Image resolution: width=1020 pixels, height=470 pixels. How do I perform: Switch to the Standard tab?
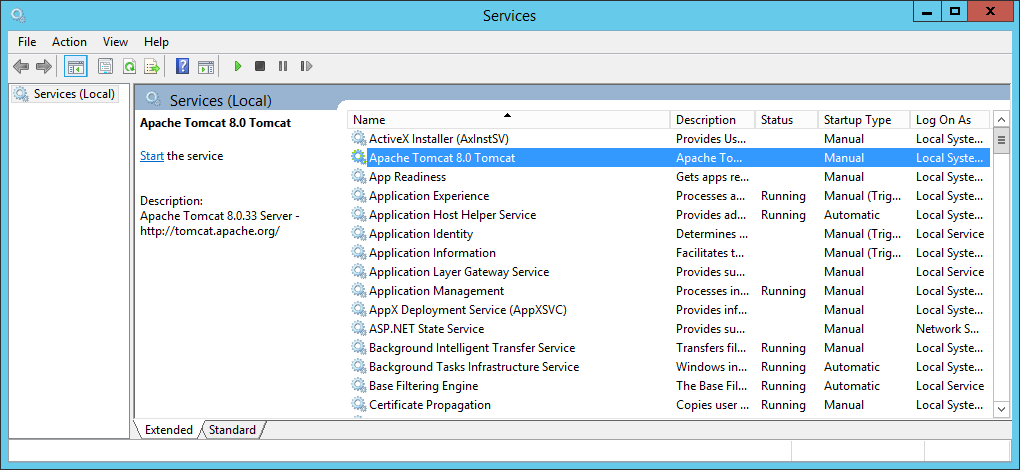232,430
